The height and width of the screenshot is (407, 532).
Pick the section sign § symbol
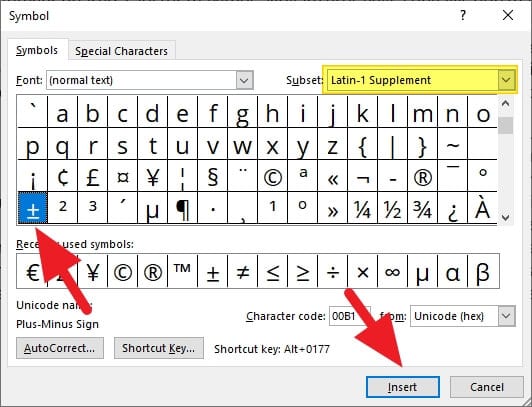(x=212, y=176)
